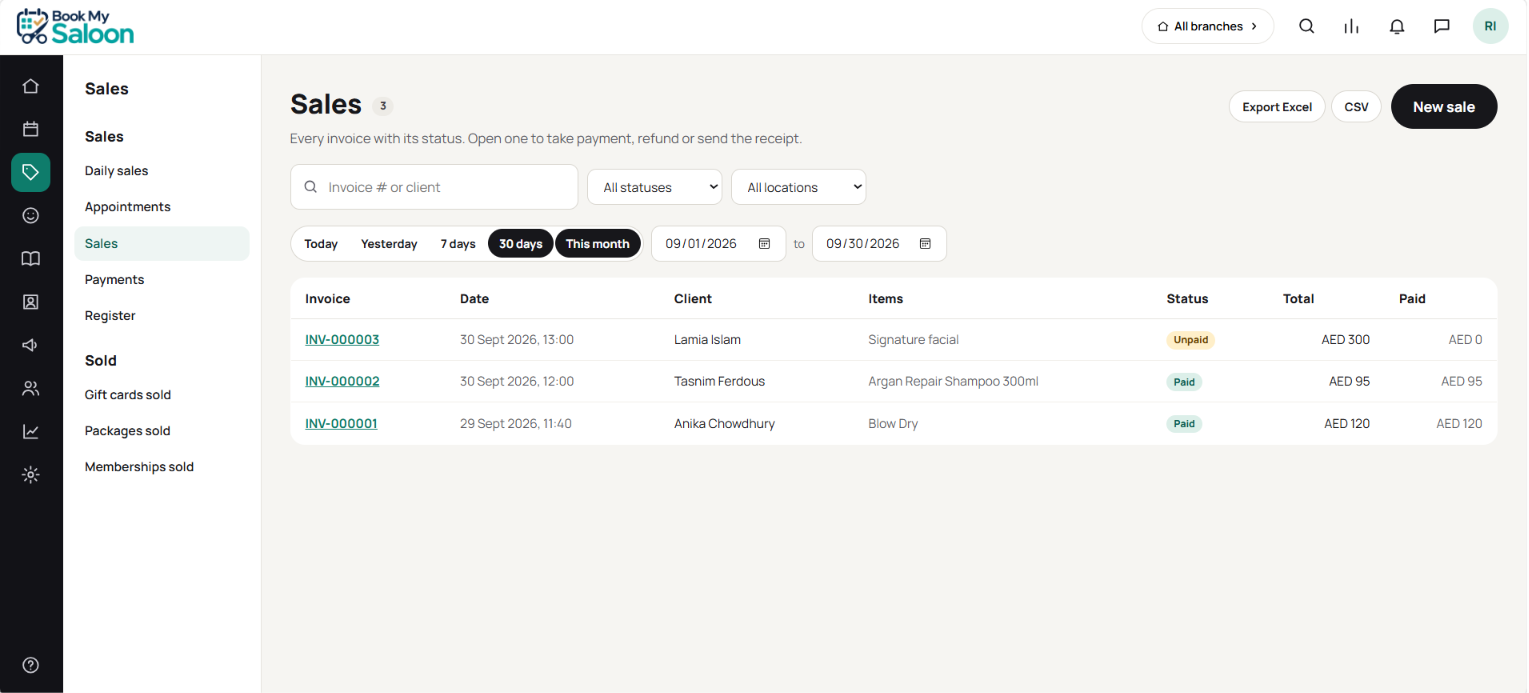Open the Home icon in the sidebar

click(31, 86)
